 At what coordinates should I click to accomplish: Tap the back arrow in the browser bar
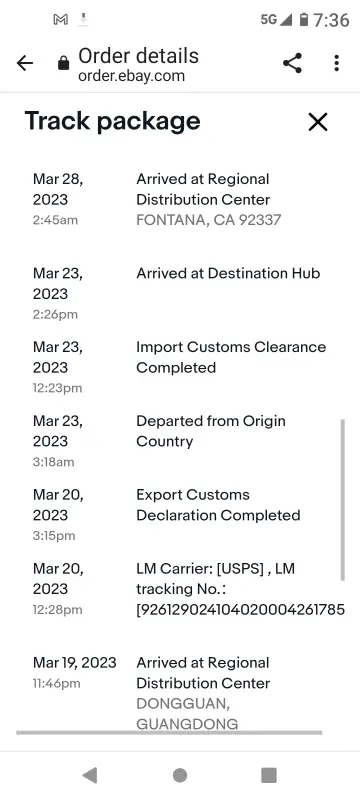(24, 63)
